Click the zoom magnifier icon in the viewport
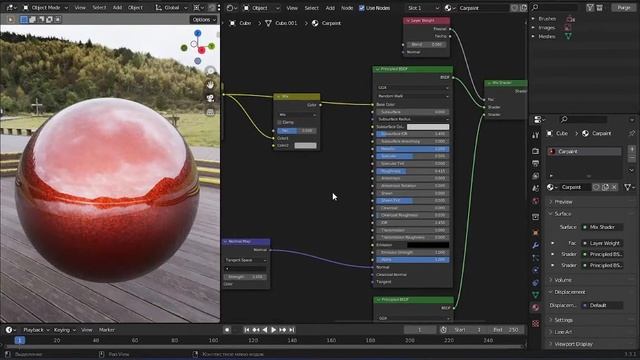Screen dimensions: 640x360 210,71
